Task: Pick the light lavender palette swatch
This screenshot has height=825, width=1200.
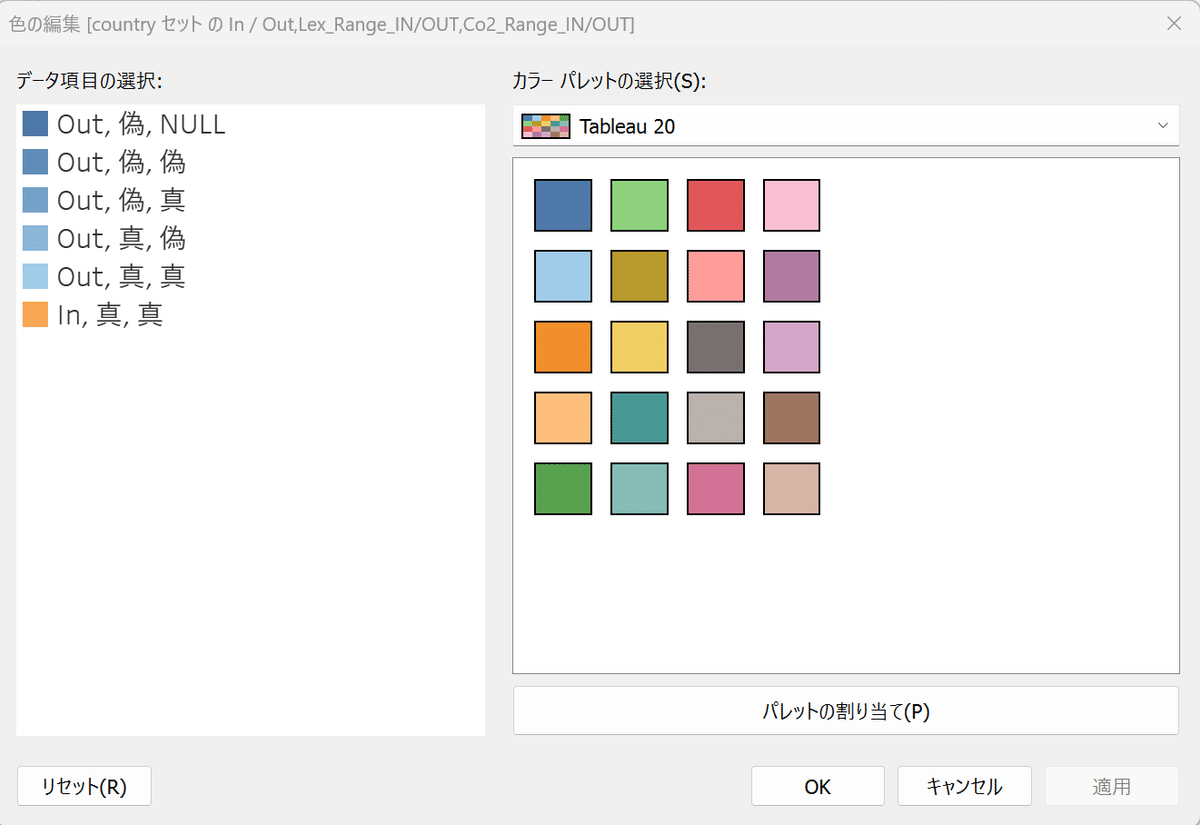Action: pyautogui.click(x=792, y=347)
